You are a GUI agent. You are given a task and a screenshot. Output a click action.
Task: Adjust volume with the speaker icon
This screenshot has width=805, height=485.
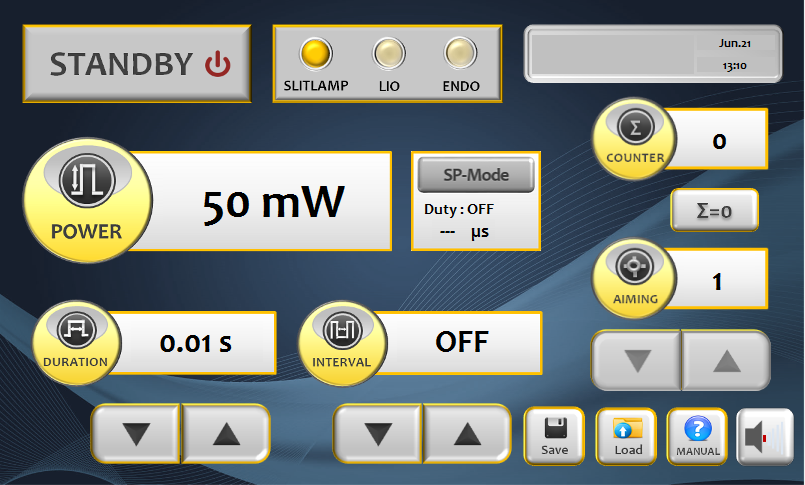point(765,436)
